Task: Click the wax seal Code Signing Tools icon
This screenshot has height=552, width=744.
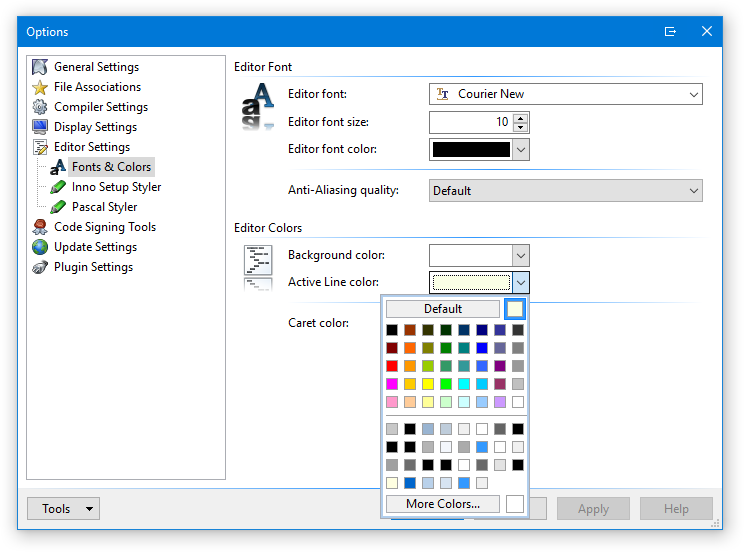Action: click(x=40, y=227)
